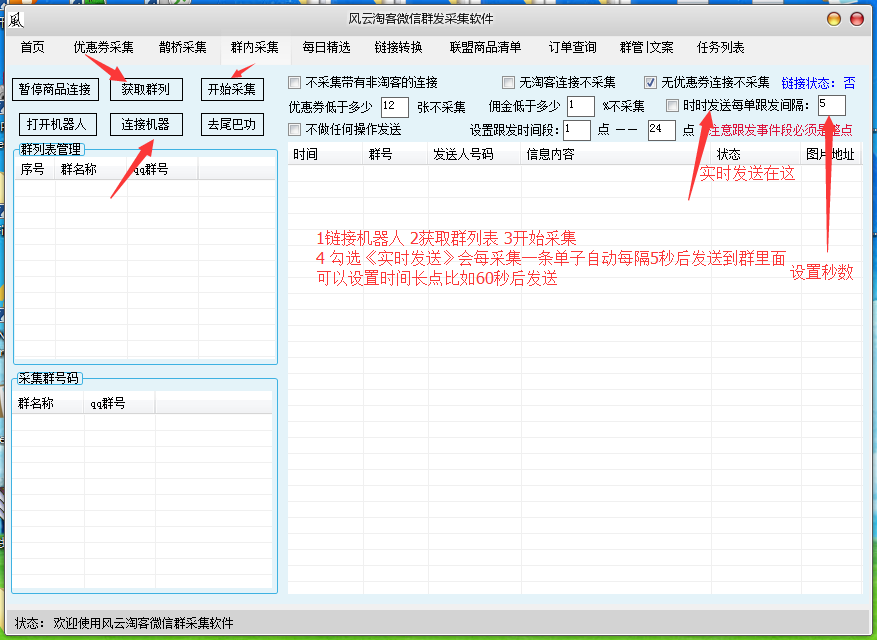Click the 群号 column header
877x640 pixels.
(x=395, y=154)
